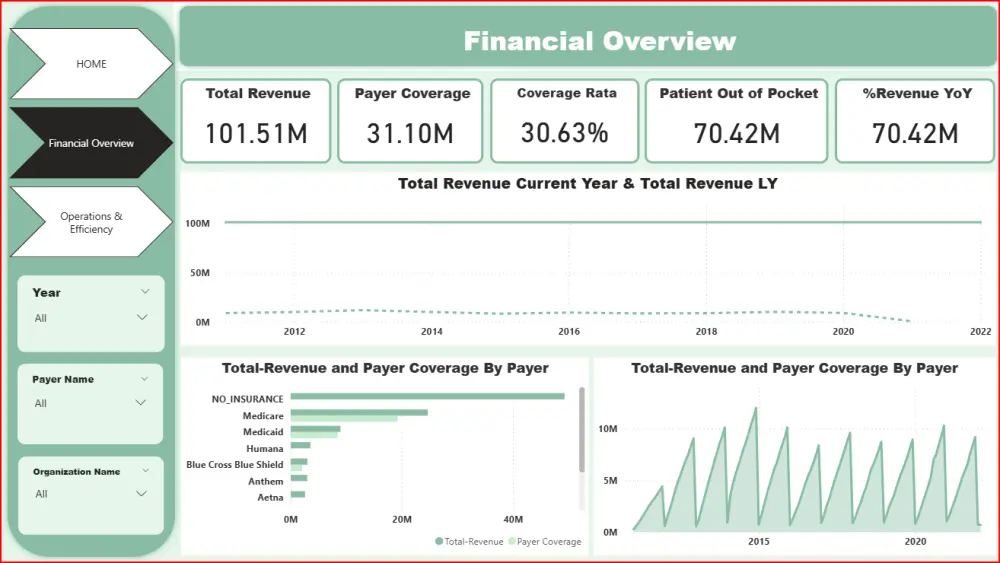Click the Patient Out of Pocket card
This screenshot has width=1000, height=563.
click(737, 121)
